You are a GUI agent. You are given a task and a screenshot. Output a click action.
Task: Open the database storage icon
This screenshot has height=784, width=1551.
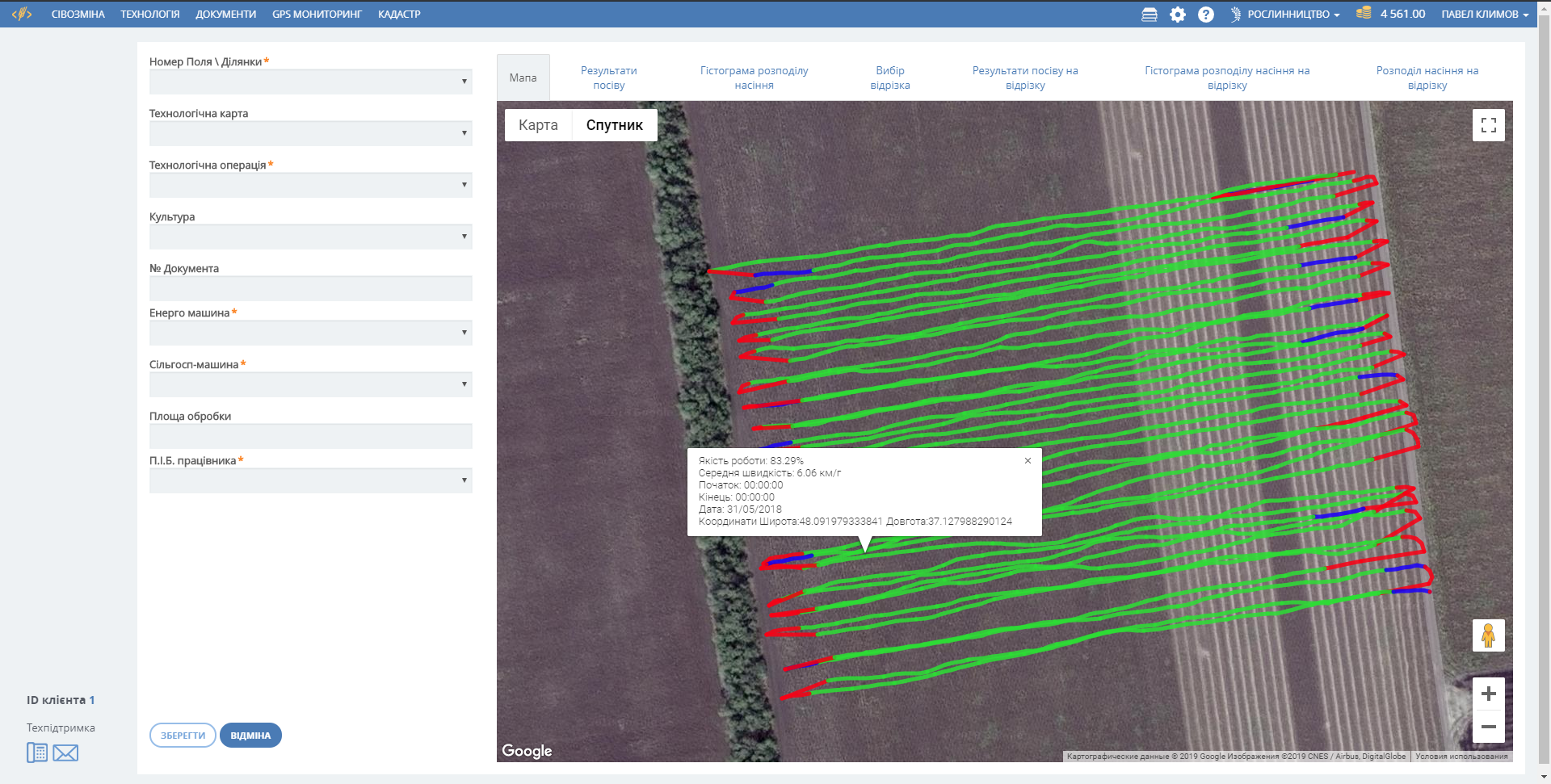coord(1149,15)
